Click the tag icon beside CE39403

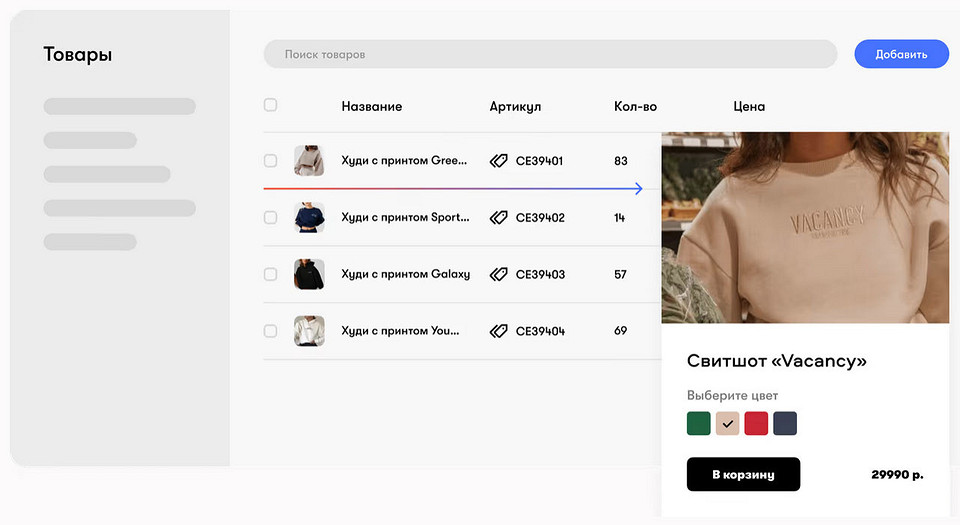(x=498, y=274)
